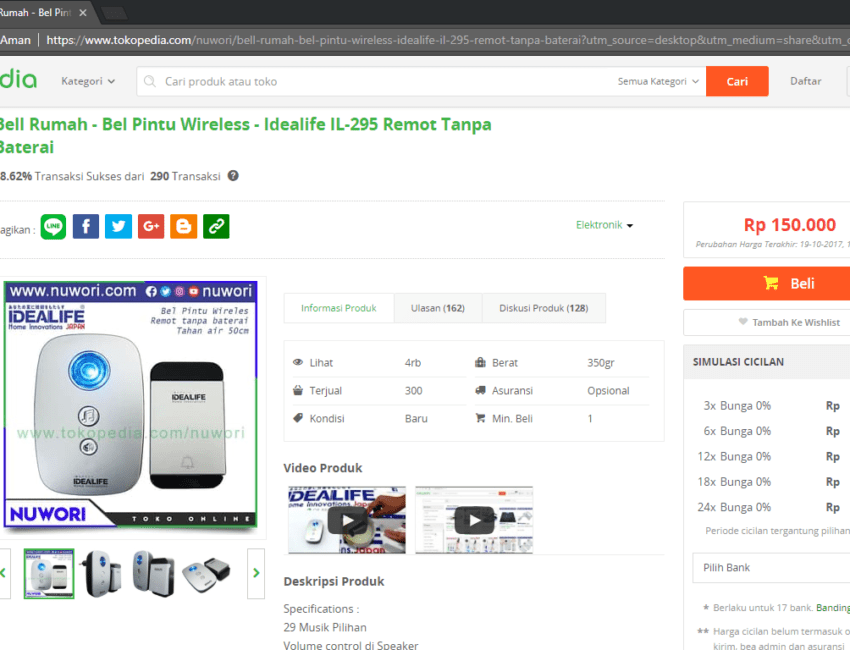The height and width of the screenshot is (650, 850).
Task: Click the Aman secure site indicator
Action: click(15, 40)
